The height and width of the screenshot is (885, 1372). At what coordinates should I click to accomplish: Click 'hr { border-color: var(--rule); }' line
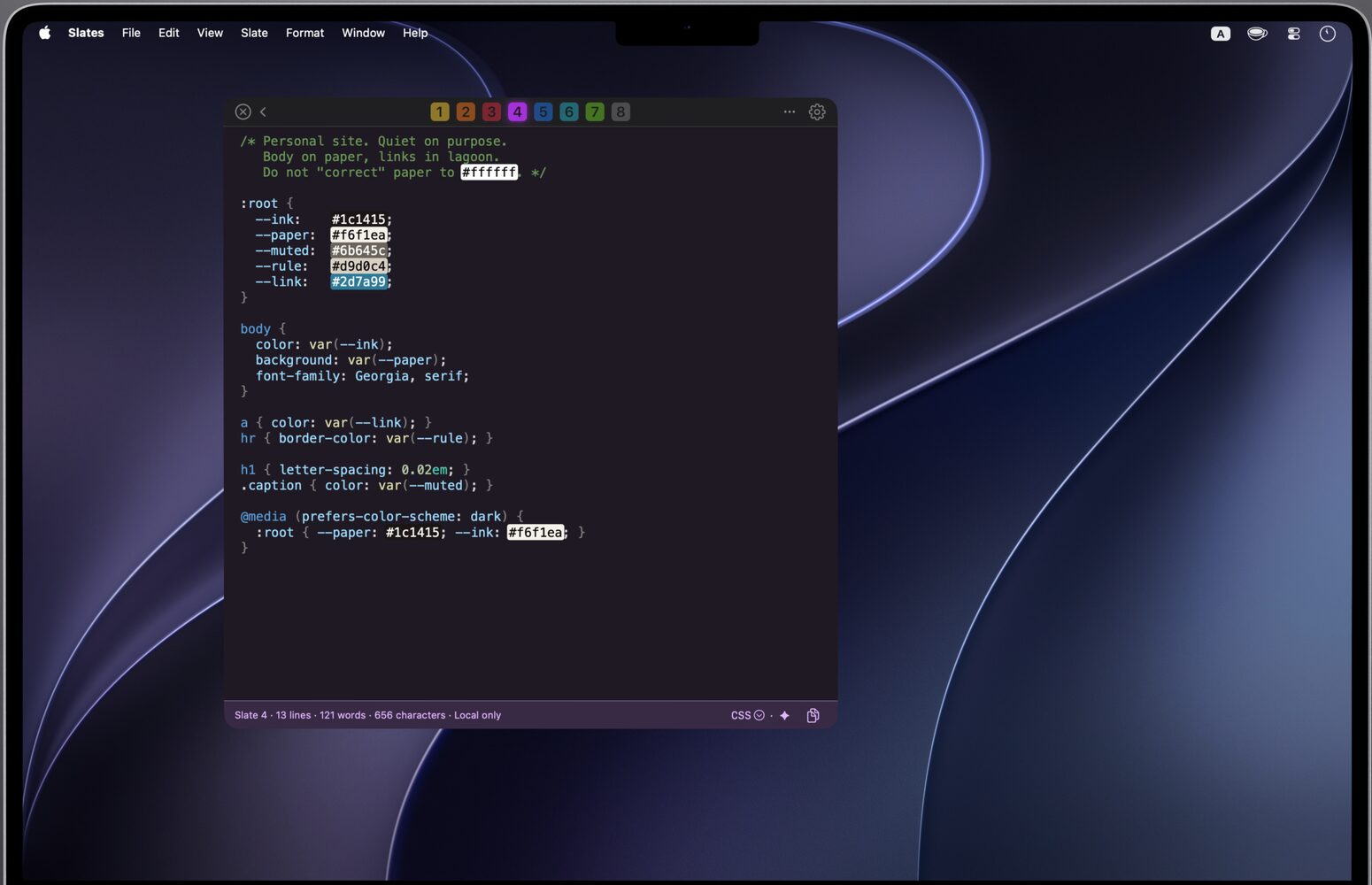366,438
